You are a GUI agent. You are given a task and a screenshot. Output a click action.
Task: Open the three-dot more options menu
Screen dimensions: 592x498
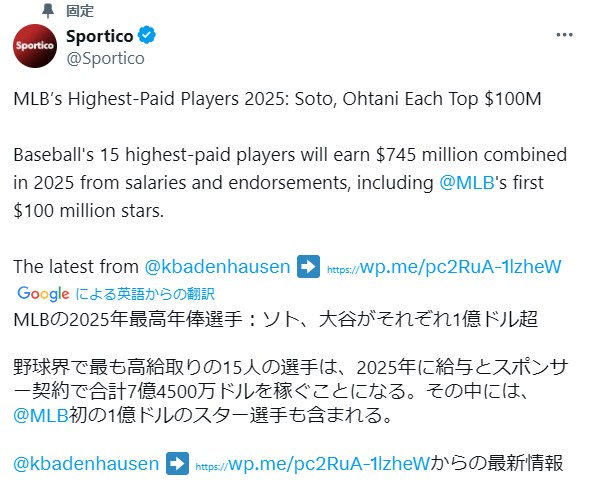click(564, 35)
